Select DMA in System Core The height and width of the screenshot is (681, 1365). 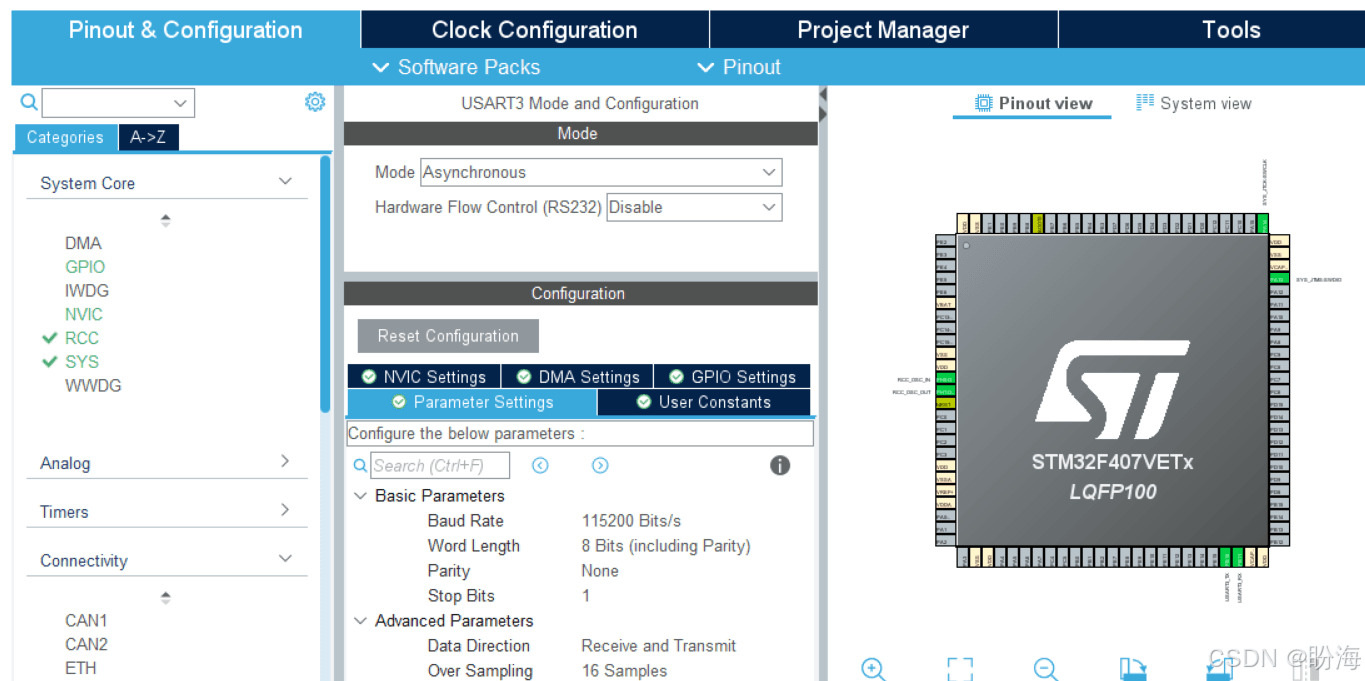pos(83,243)
